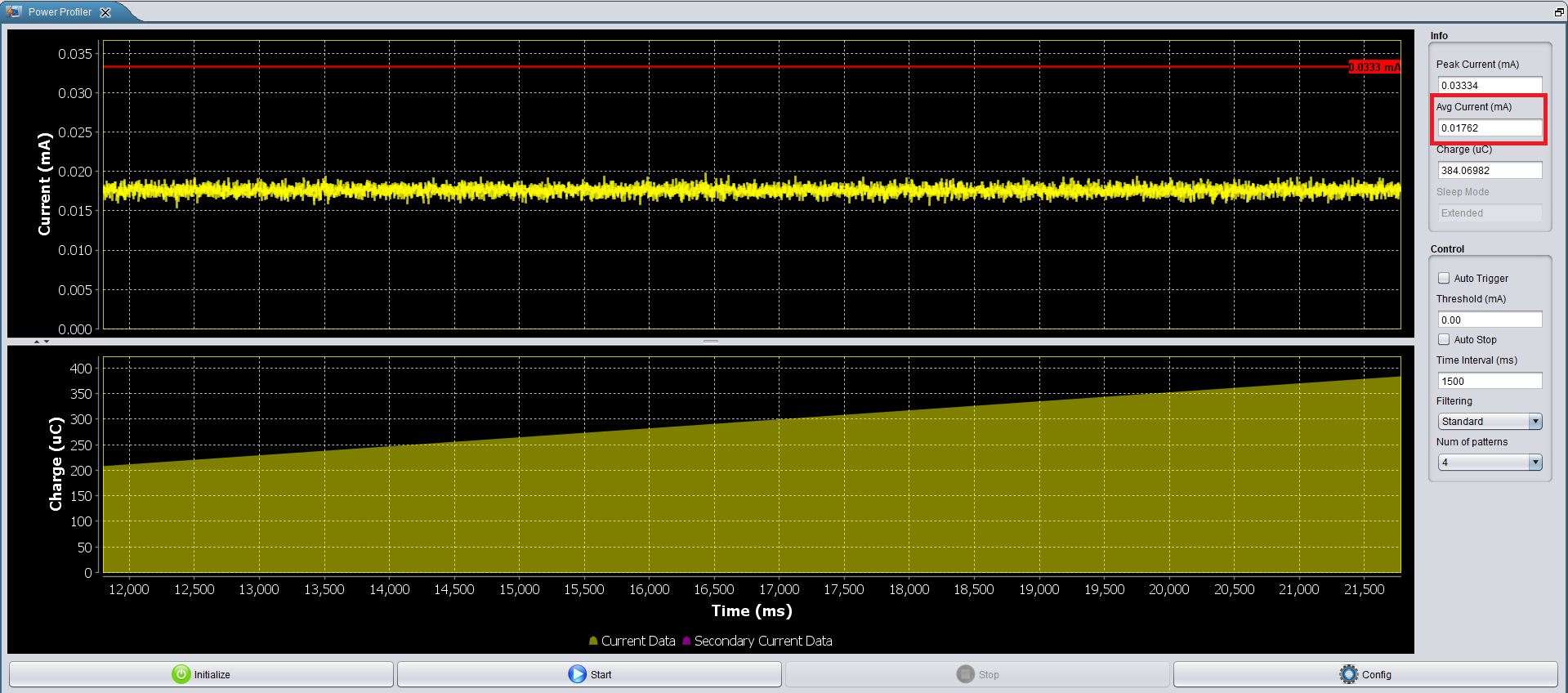Click the Control section heading
This screenshot has width=1568, height=693.
[x=1447, y=249]
